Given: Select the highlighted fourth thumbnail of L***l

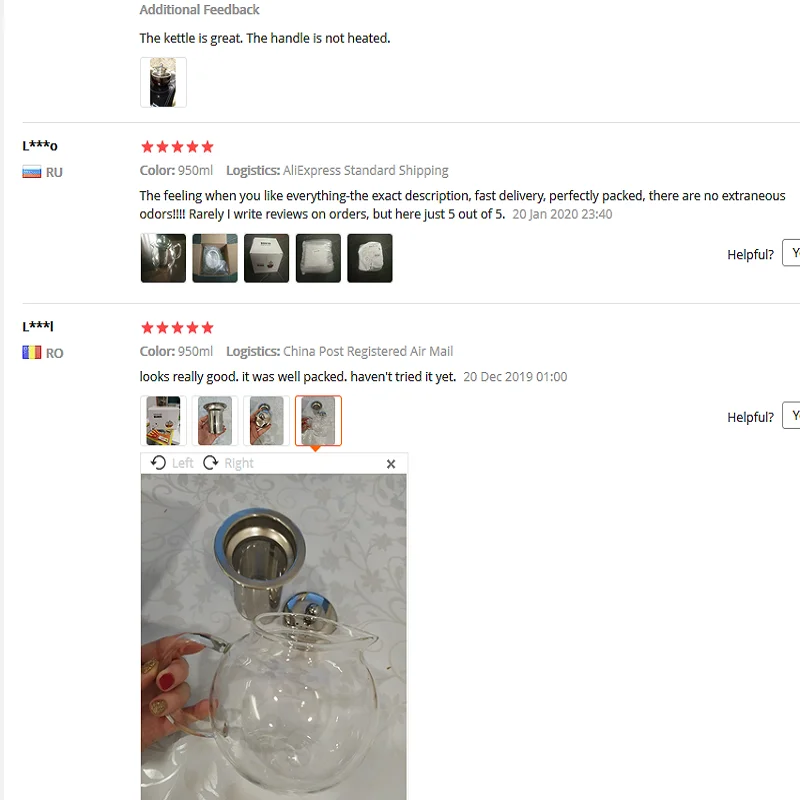Looking at the screenshot, I should click(318, 421).
